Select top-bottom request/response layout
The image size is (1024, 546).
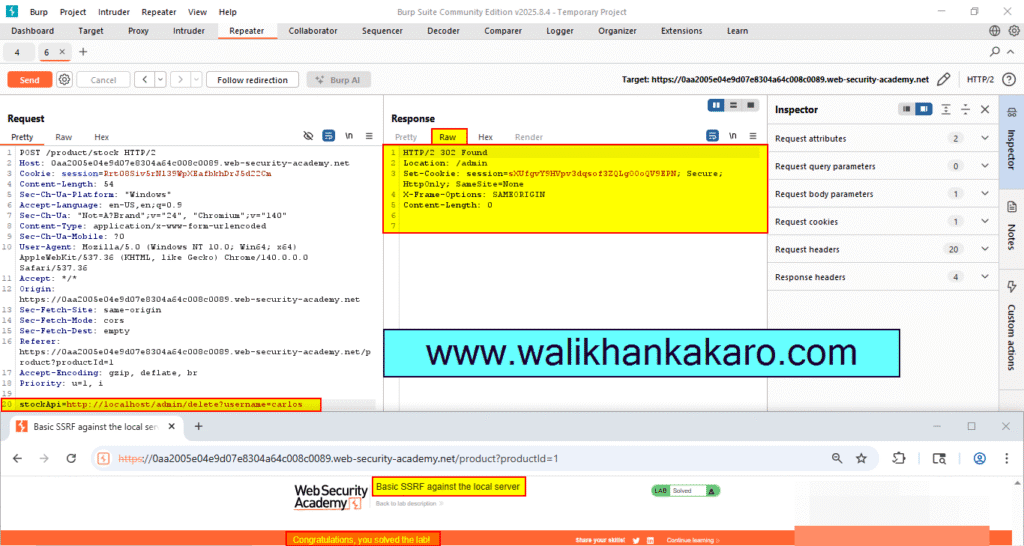(733, 106)
